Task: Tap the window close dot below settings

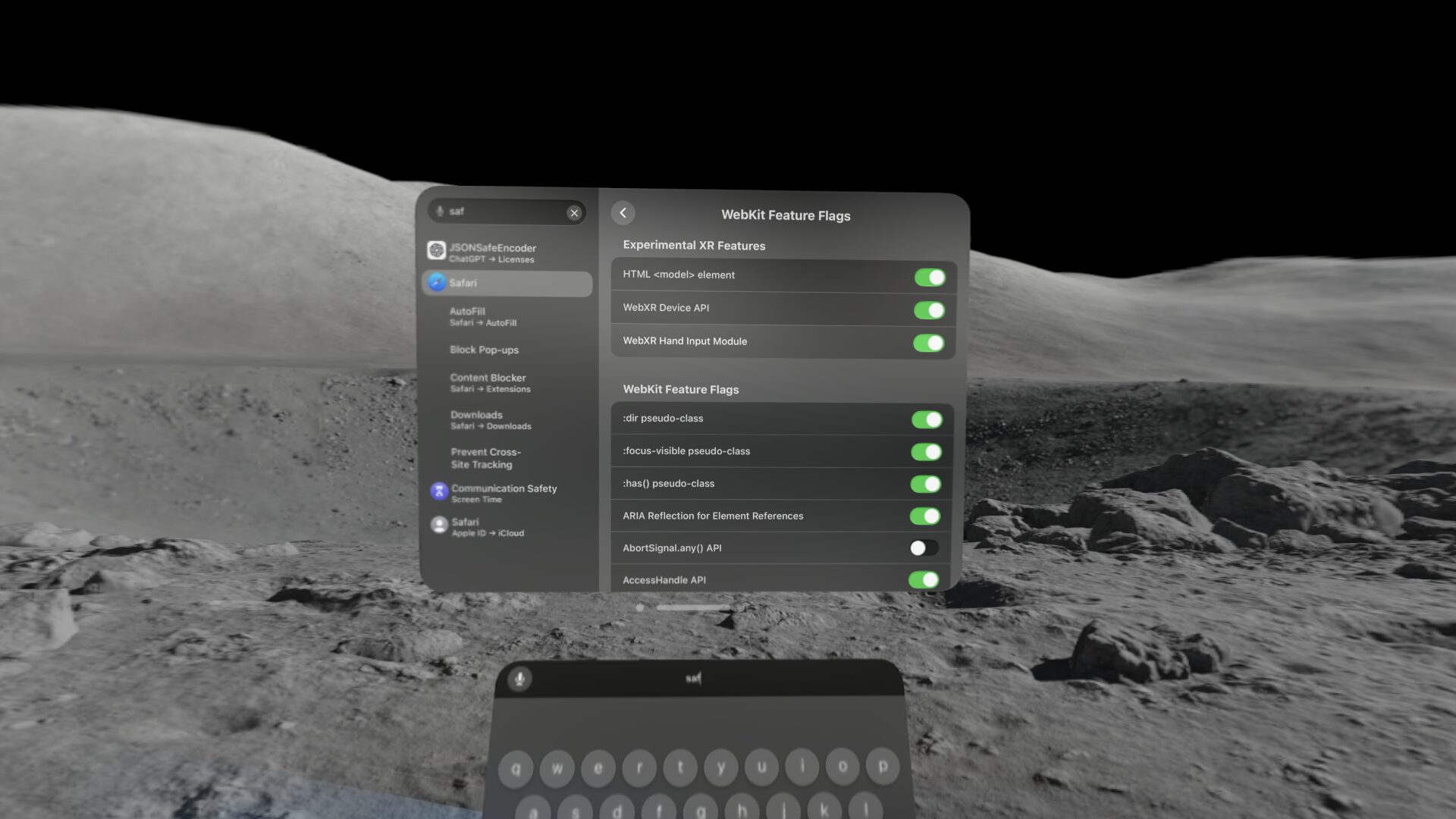Action: [x=639, y=607]
